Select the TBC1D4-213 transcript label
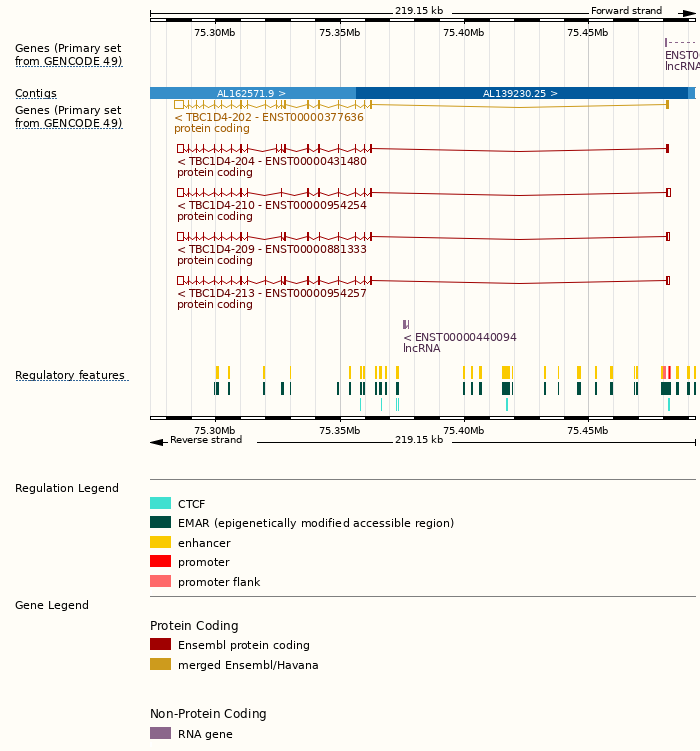The height and width of the screenshot is (751, 700). coord(271,293)
